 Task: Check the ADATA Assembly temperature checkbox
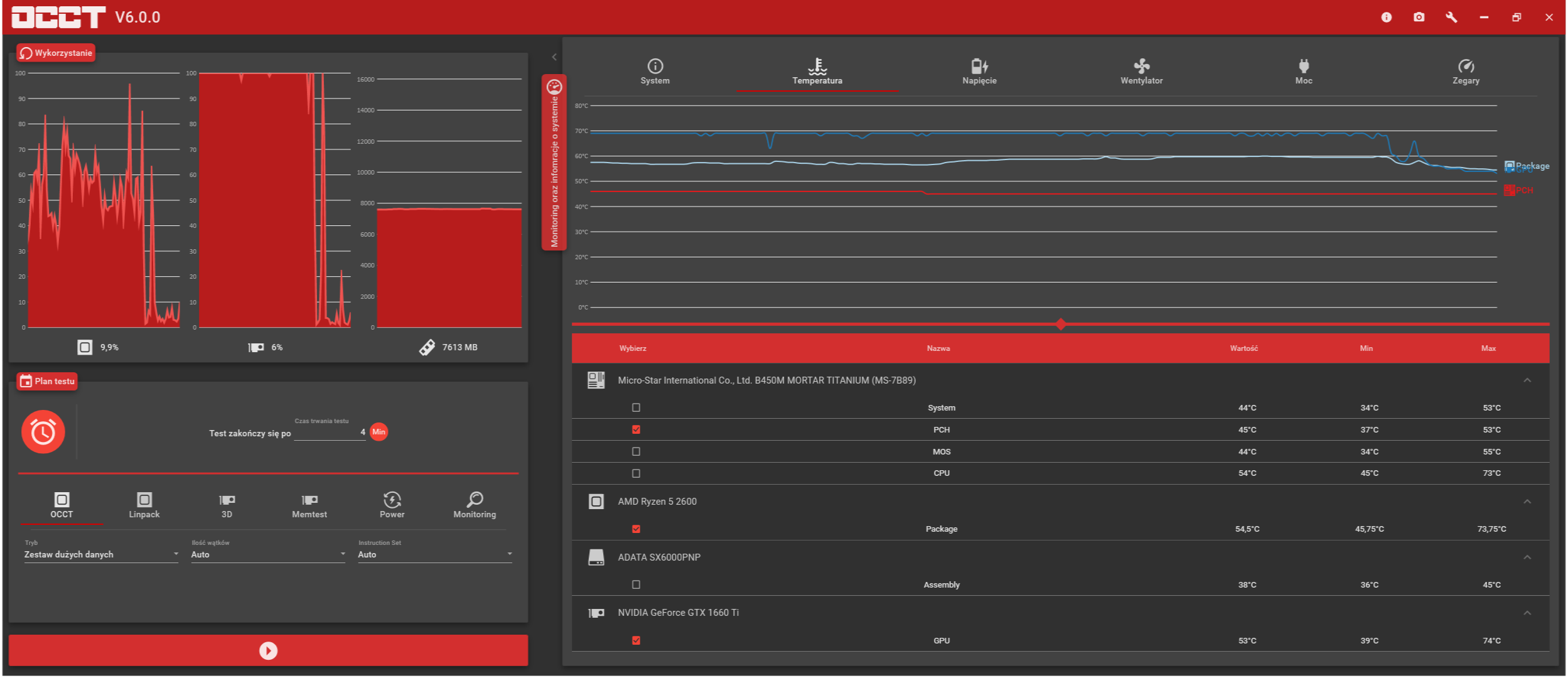(x=636, y=584)
